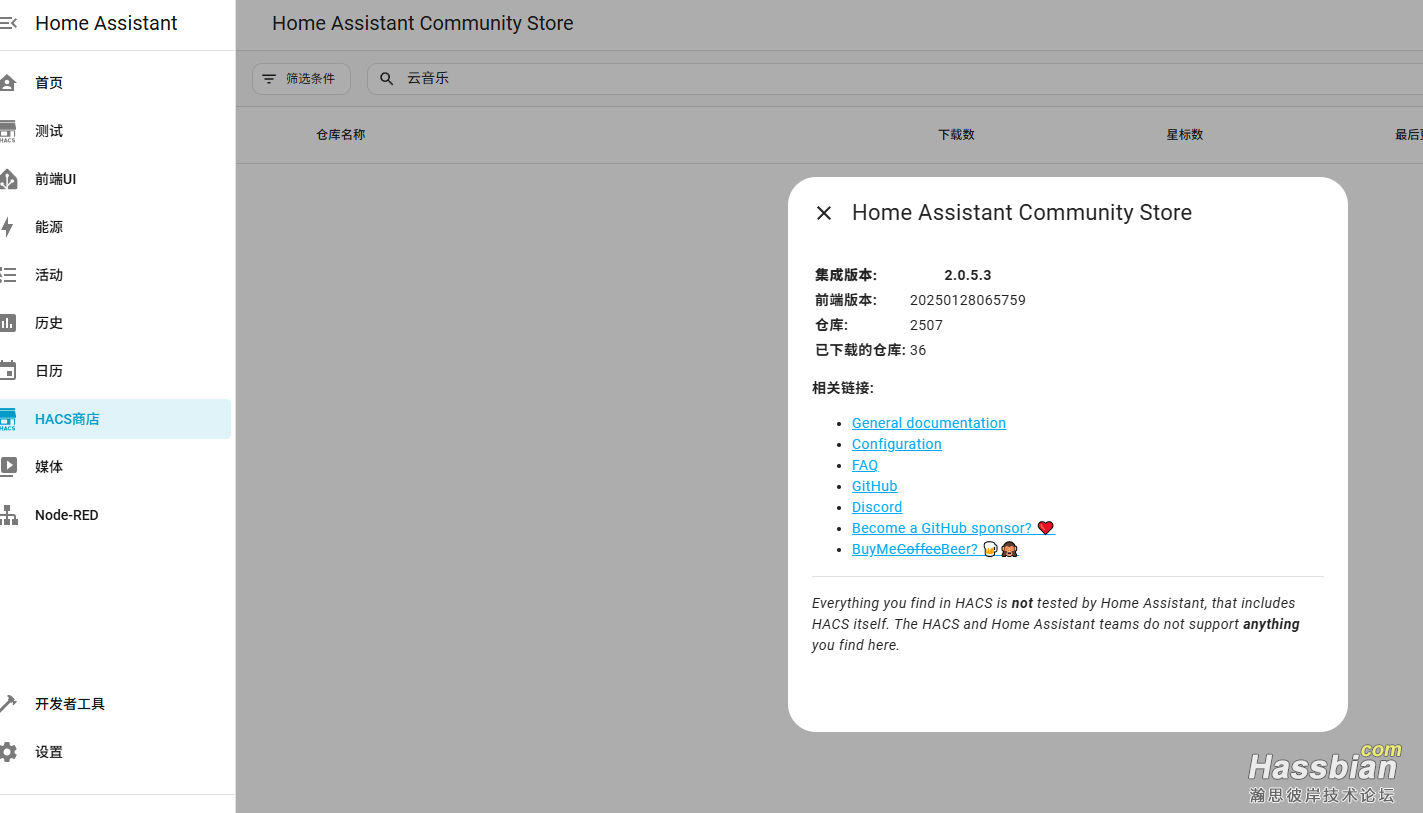This screenshot has width=1423, height=813.
Task: Open 前端UI sidebar entry
Action: click(x=55, y=179)
